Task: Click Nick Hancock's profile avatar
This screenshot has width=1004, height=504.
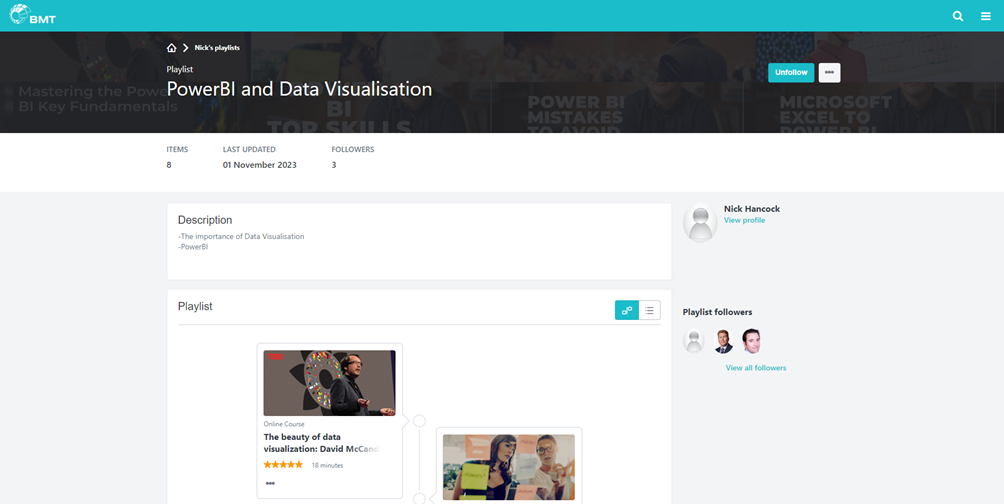Action: coord(700,222)
